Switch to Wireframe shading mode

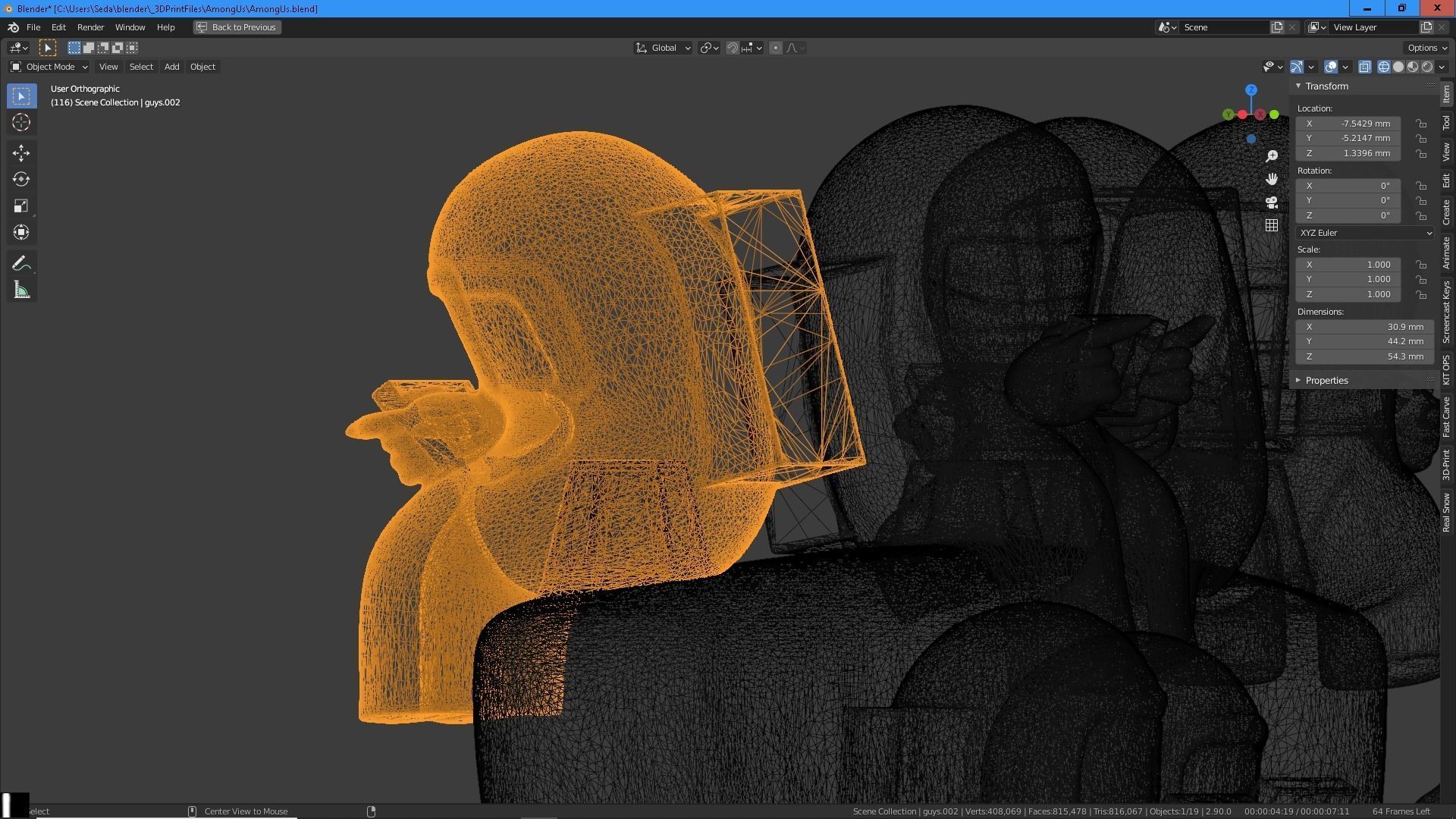(x=1384, y=67)
